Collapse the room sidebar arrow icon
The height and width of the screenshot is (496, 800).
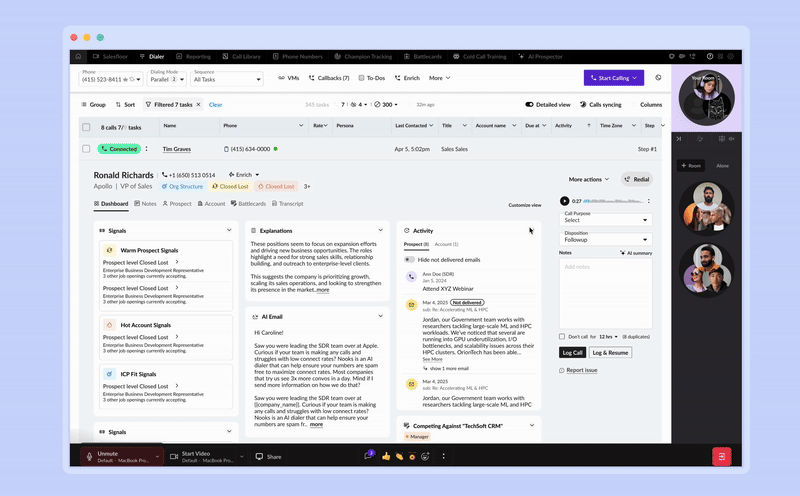[x=679, y=139]
